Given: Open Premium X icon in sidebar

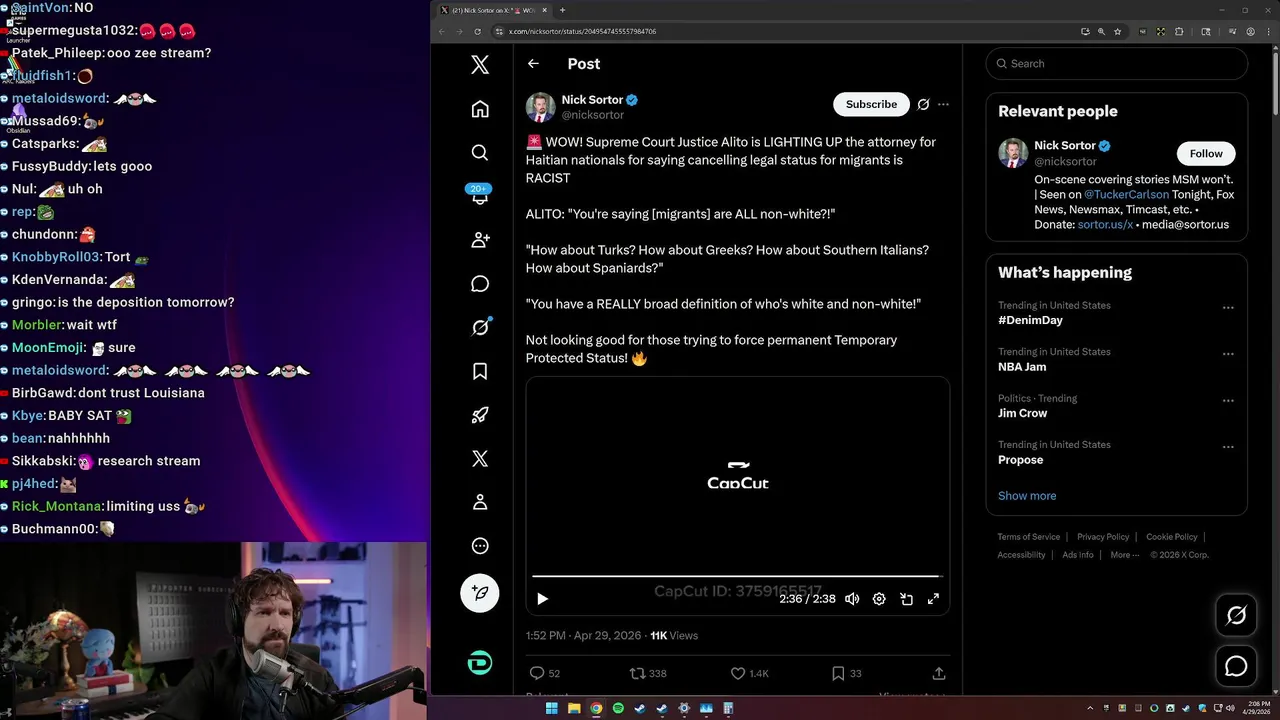Looking at the screenshot, I should (x=480, y=458).
